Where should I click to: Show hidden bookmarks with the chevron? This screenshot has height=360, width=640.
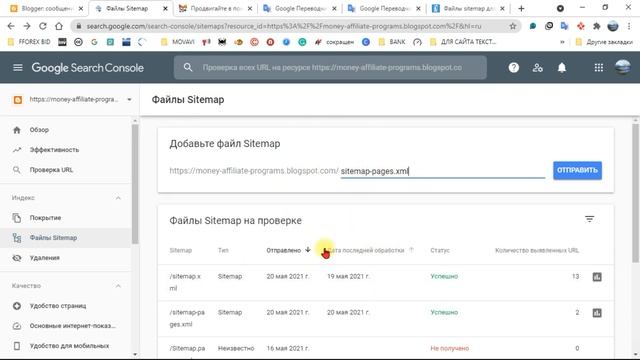tap(562, 42)
